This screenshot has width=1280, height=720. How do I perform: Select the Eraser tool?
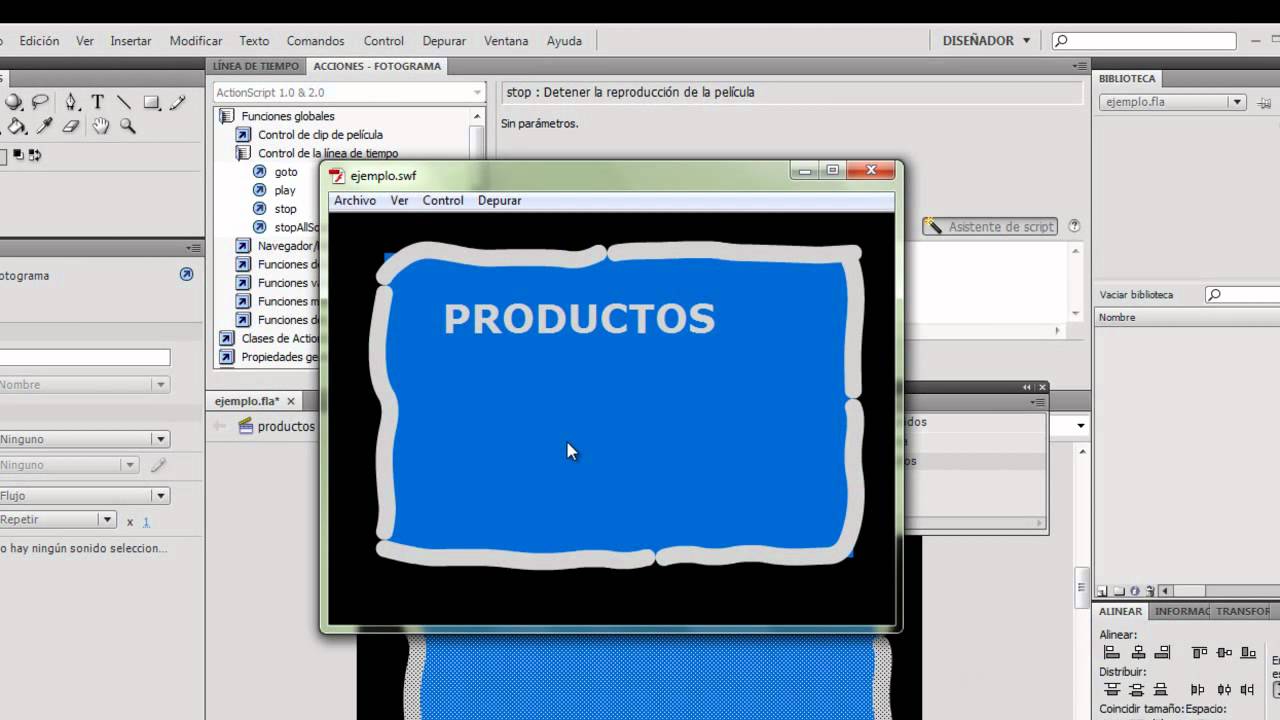(x=70, y=126)
